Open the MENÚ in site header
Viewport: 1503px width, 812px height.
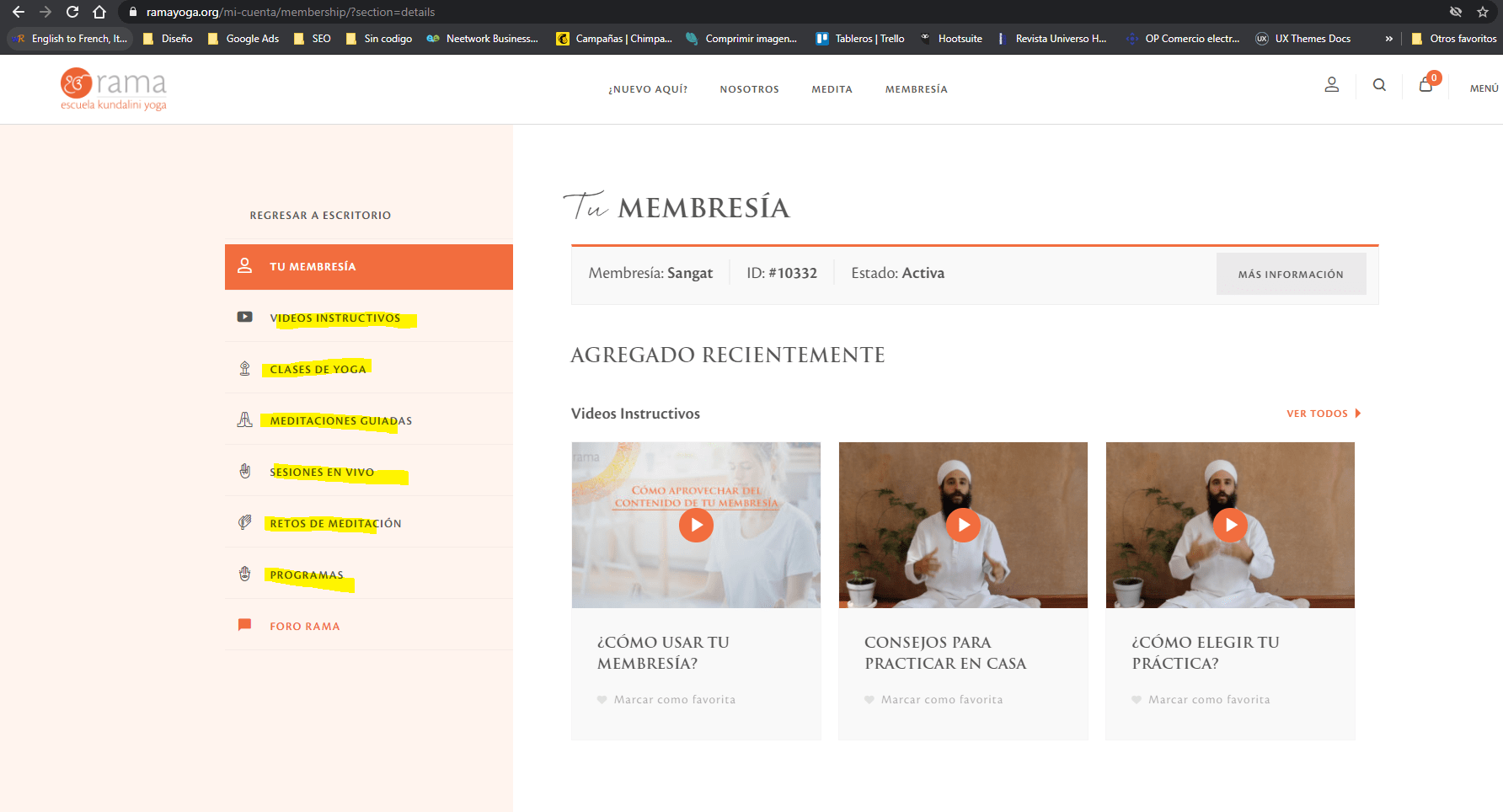point(1484,88)
